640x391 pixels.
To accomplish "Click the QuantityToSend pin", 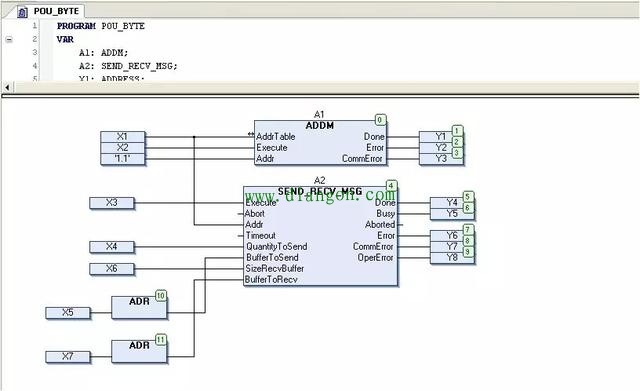I will (x=276, y=247).
